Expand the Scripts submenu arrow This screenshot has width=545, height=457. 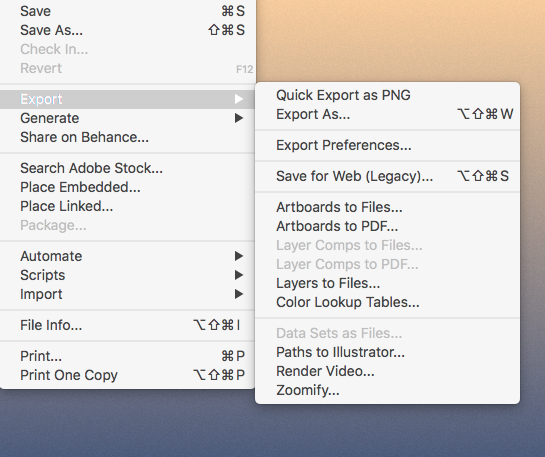click(239, 275)
